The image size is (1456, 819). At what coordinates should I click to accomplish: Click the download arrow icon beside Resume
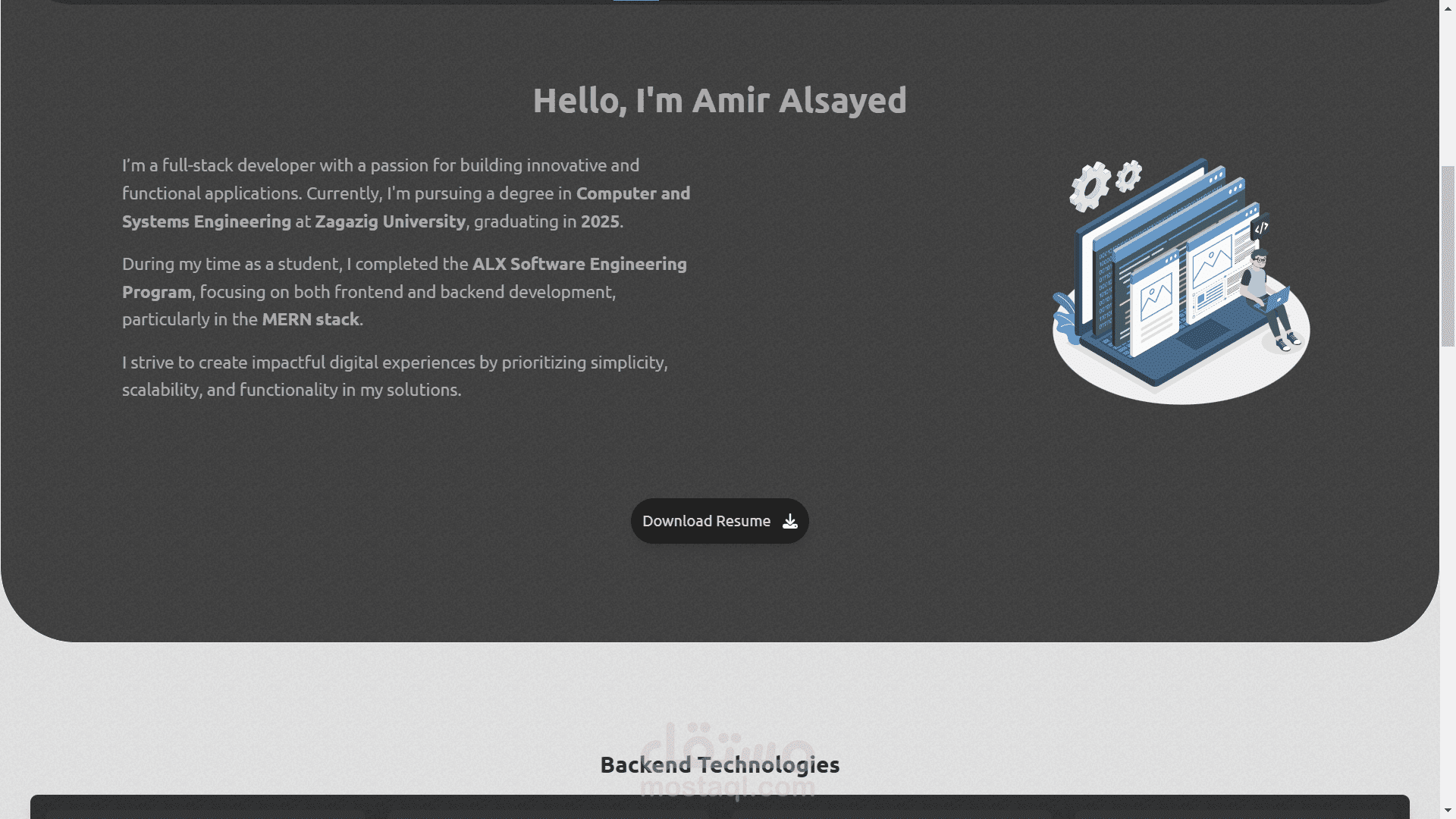click(790, 521)
